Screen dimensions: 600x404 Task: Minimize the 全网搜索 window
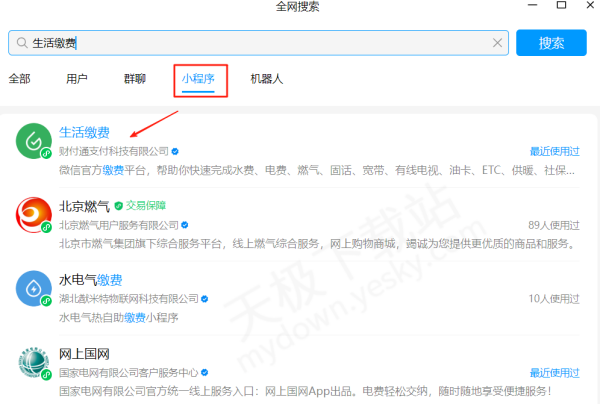(533, 5)
